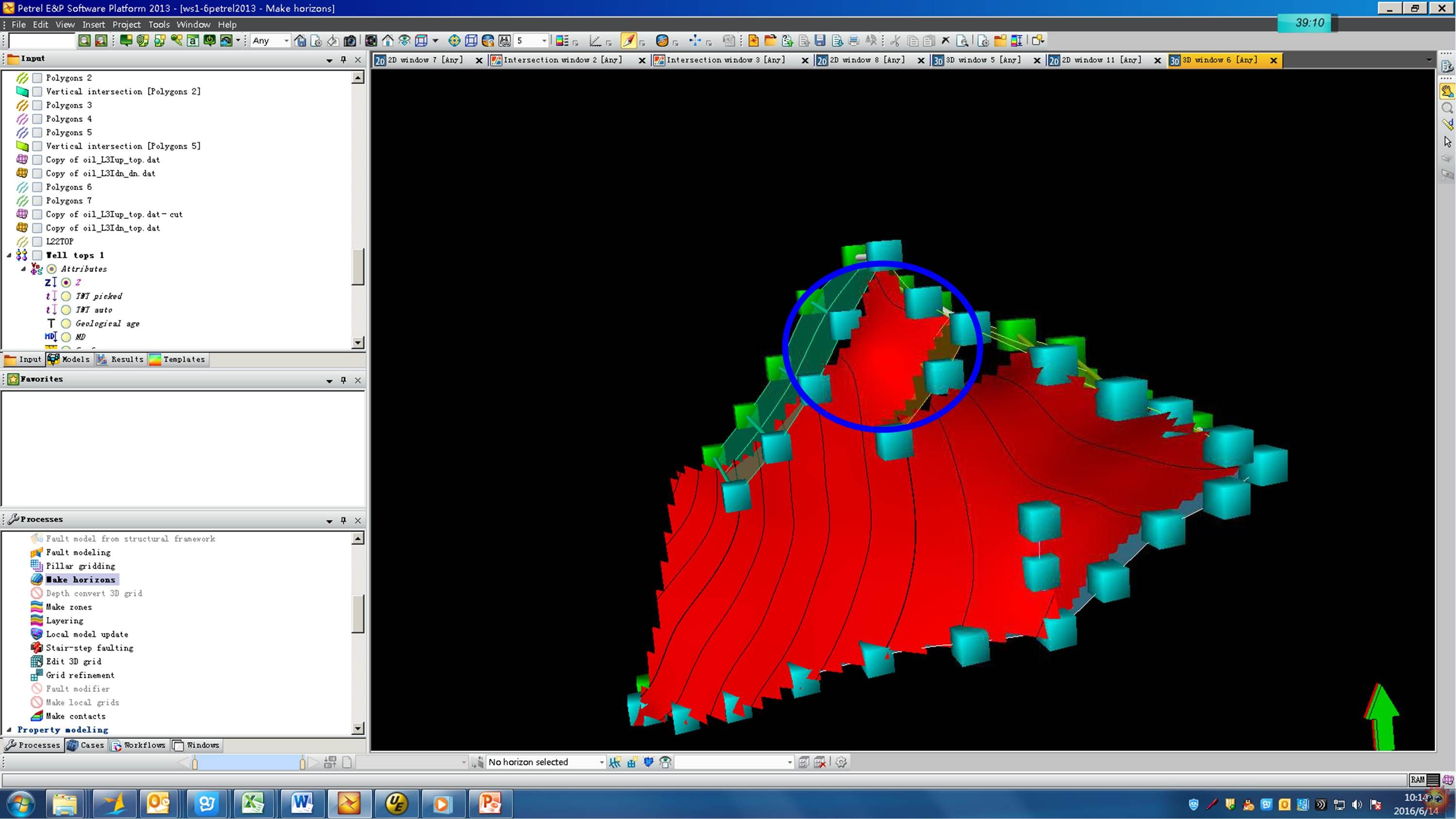Click the search magnifier icon beside search box
Image resolution: width=1456 pixels, height=819 pixels.
pyautogui.click(x=84, y=41)
